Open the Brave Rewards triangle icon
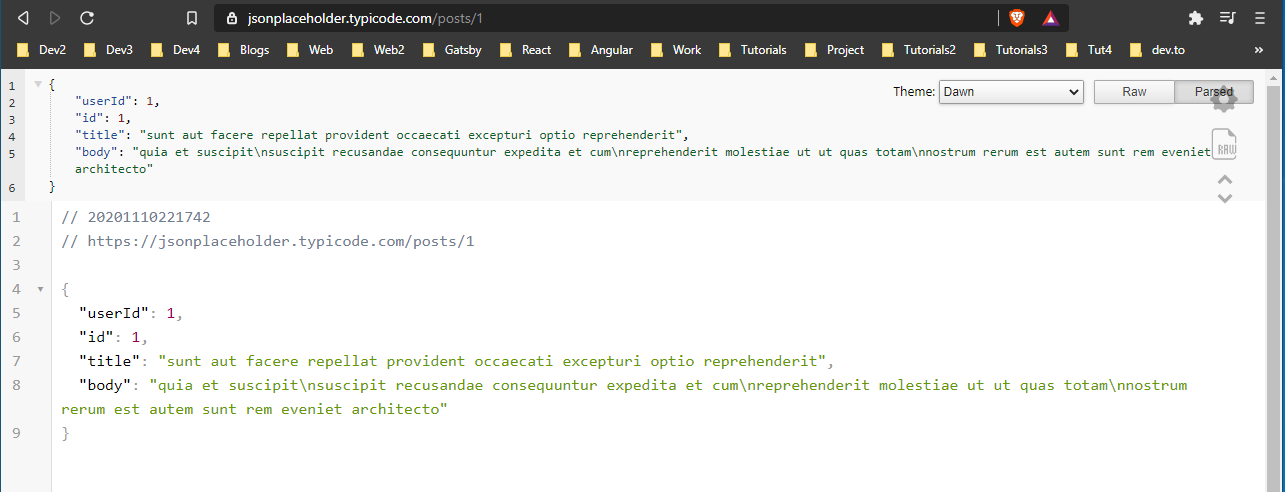The width and height of the screenshot is (1285, 492). click(x=1050, y=18)
